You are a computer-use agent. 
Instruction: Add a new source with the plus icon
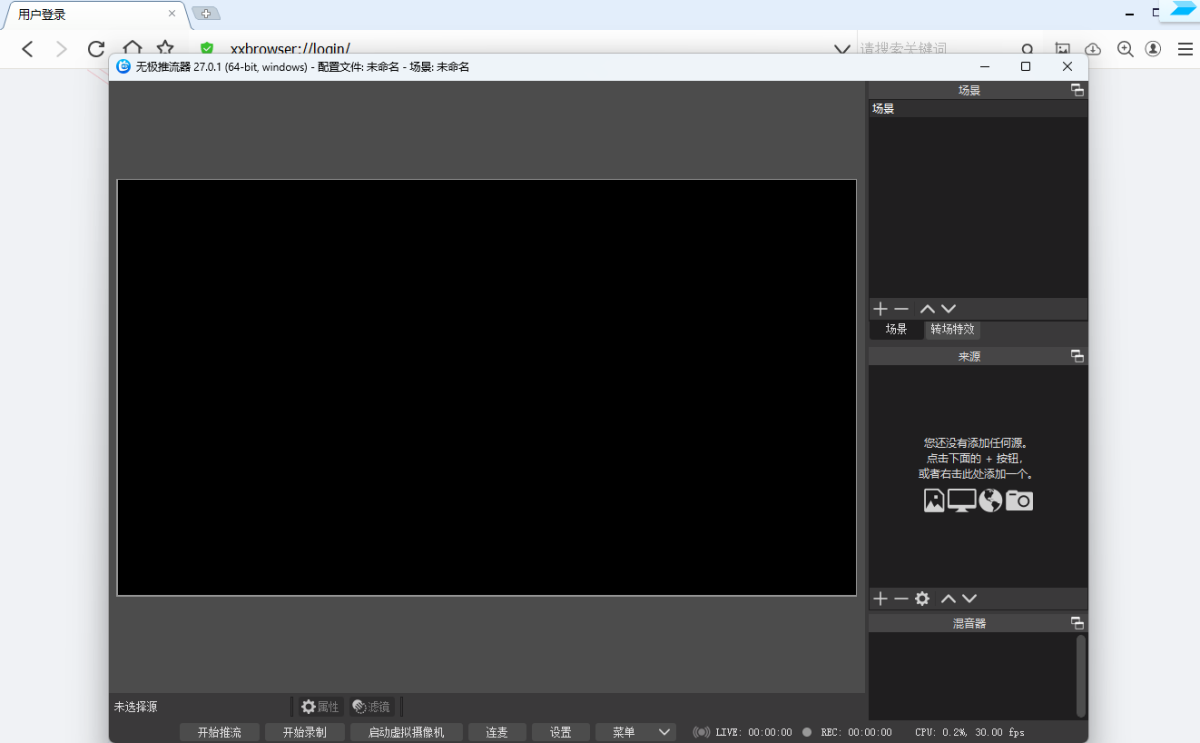click(880, 599)
